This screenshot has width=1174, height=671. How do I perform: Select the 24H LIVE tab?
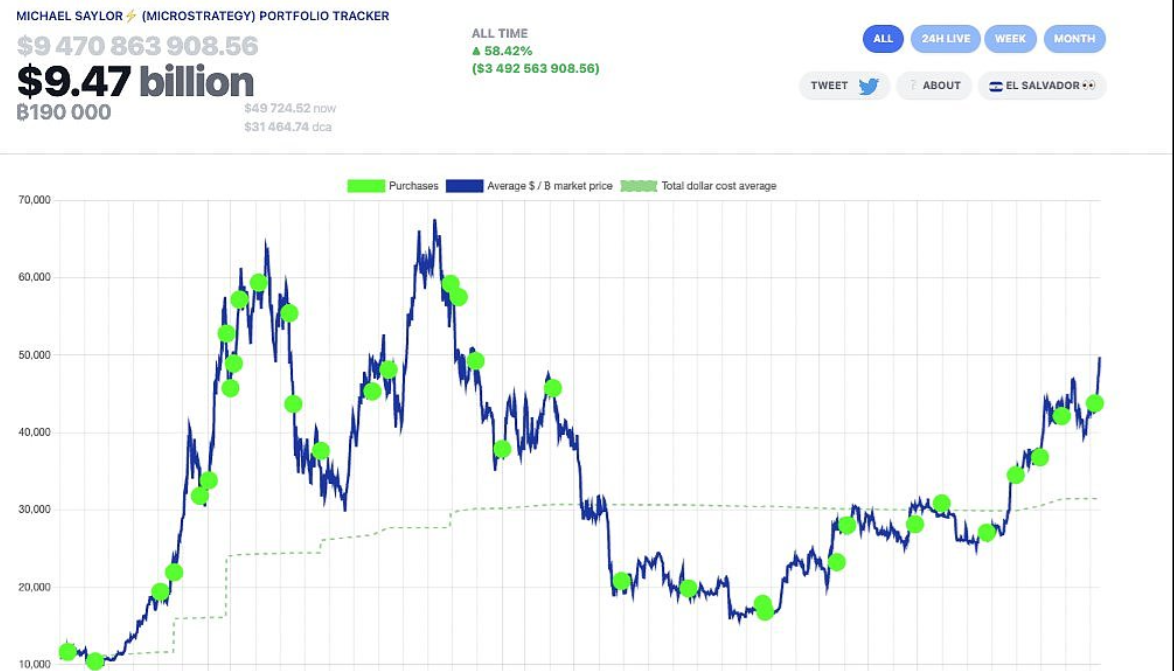945,39
